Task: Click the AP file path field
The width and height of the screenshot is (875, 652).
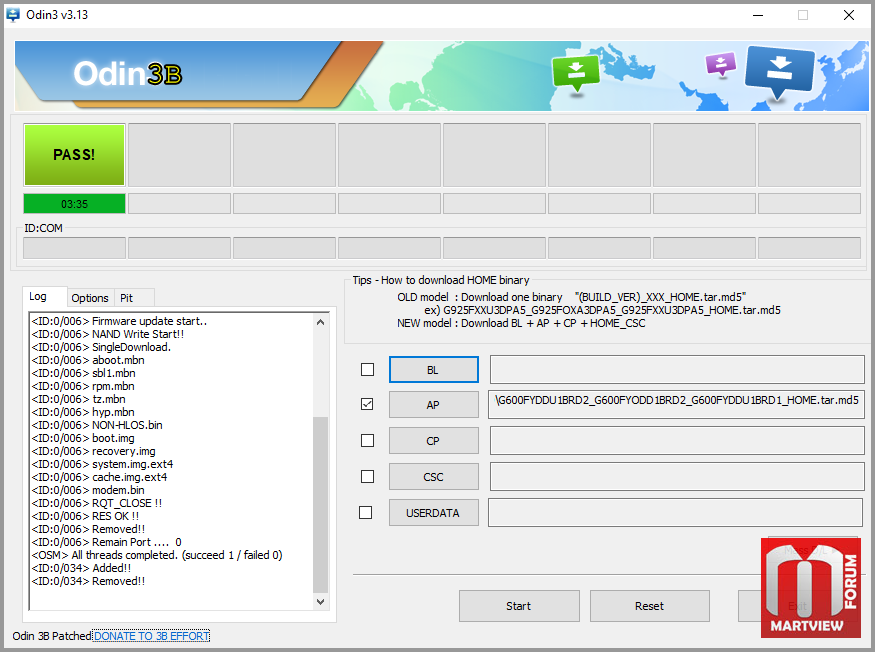Action: pos(676,404)
